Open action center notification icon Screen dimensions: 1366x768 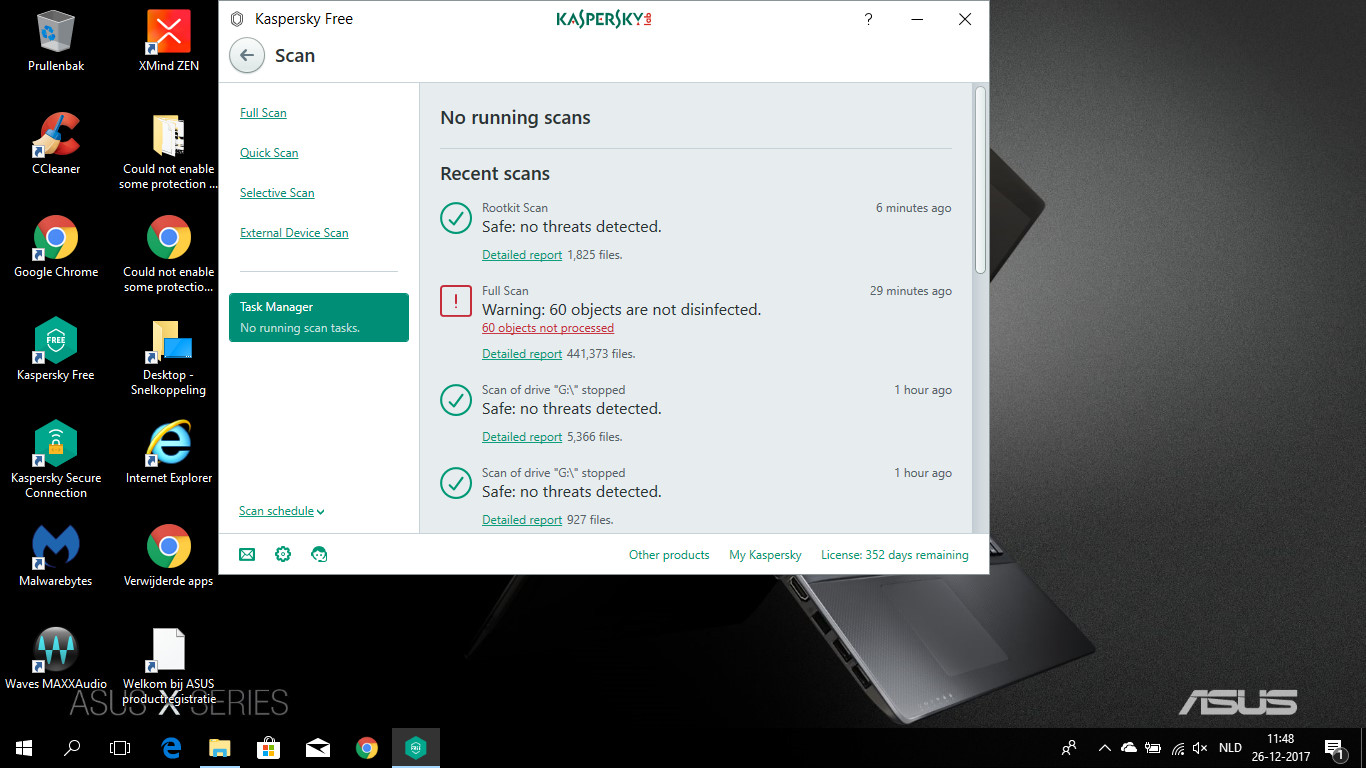pos(1333,747)
